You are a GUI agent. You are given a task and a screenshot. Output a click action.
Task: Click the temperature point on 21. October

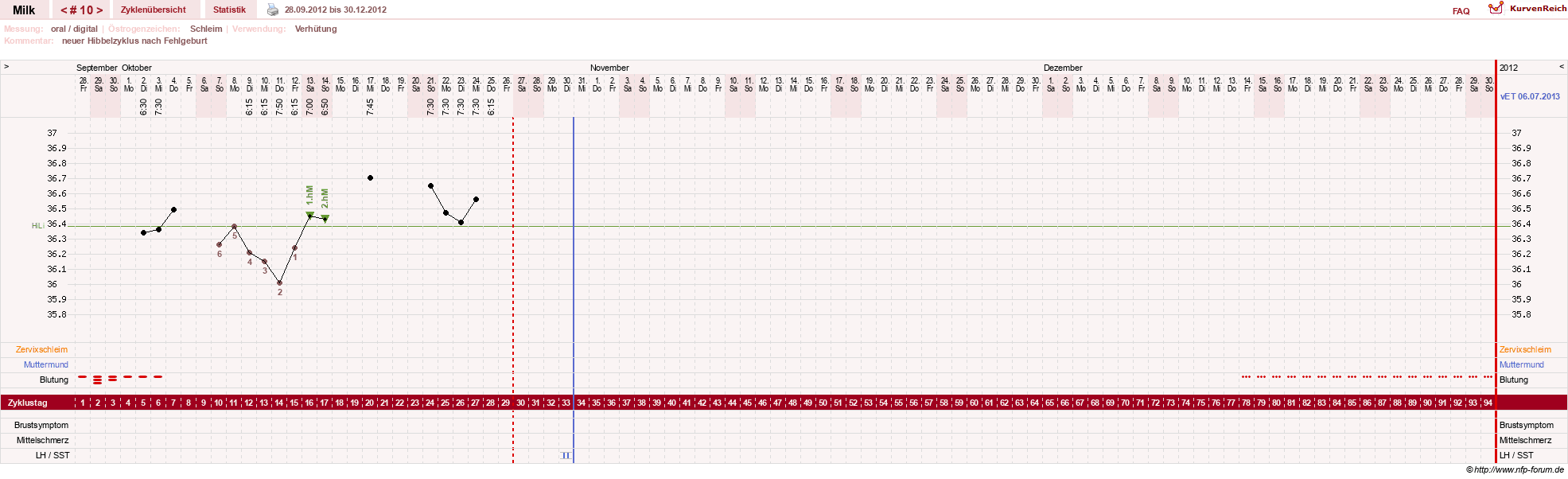(431, 185)
